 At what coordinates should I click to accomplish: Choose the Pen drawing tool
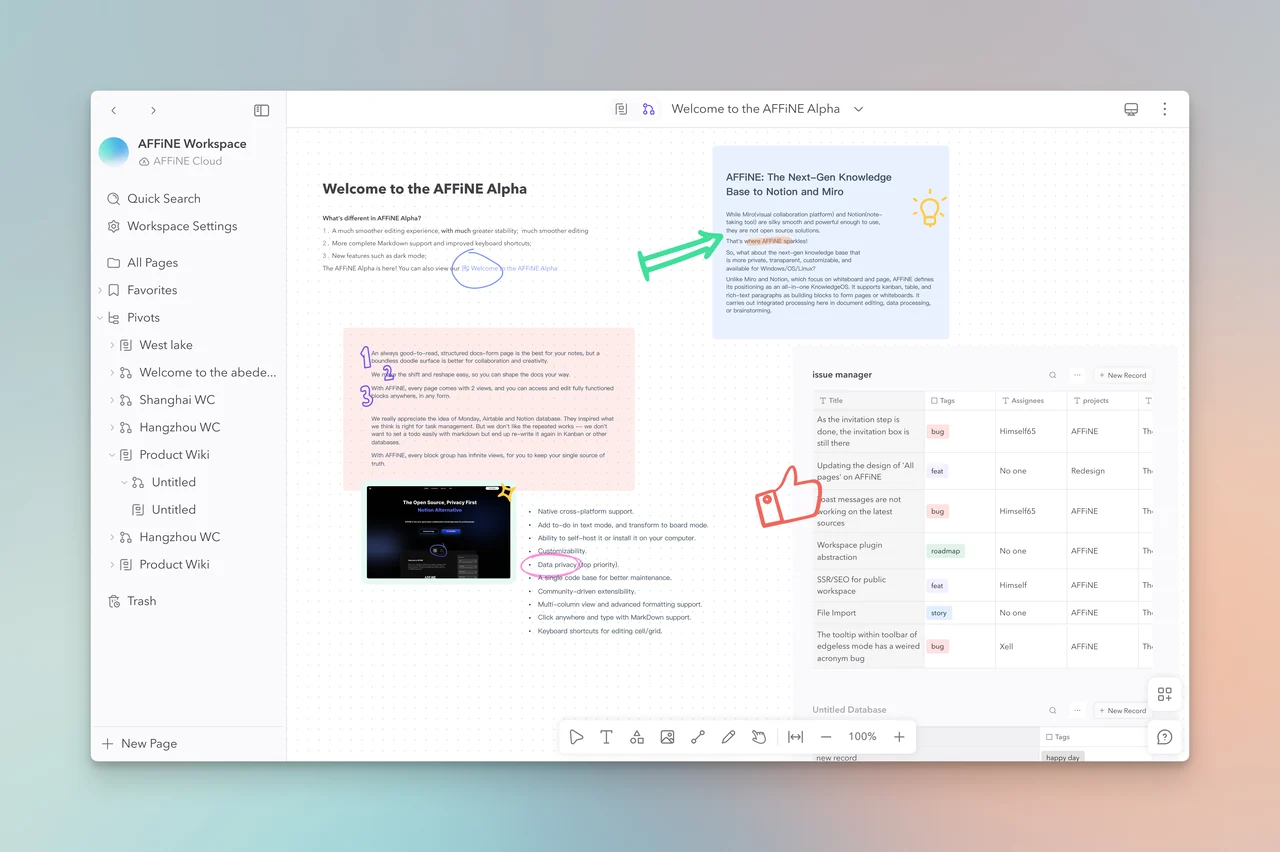(x=728, y=737)
